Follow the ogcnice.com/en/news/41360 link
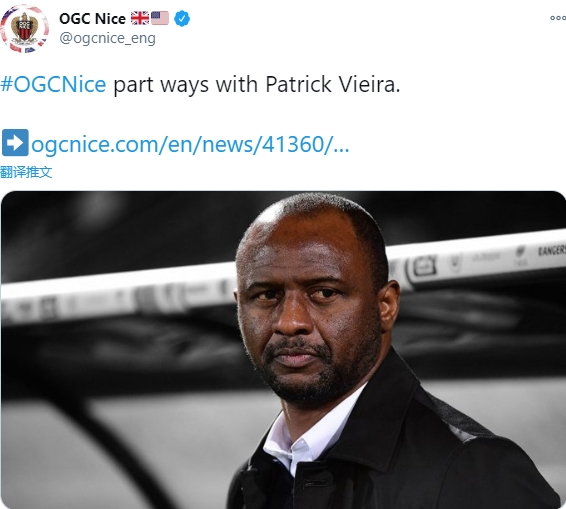 point(190,144)
